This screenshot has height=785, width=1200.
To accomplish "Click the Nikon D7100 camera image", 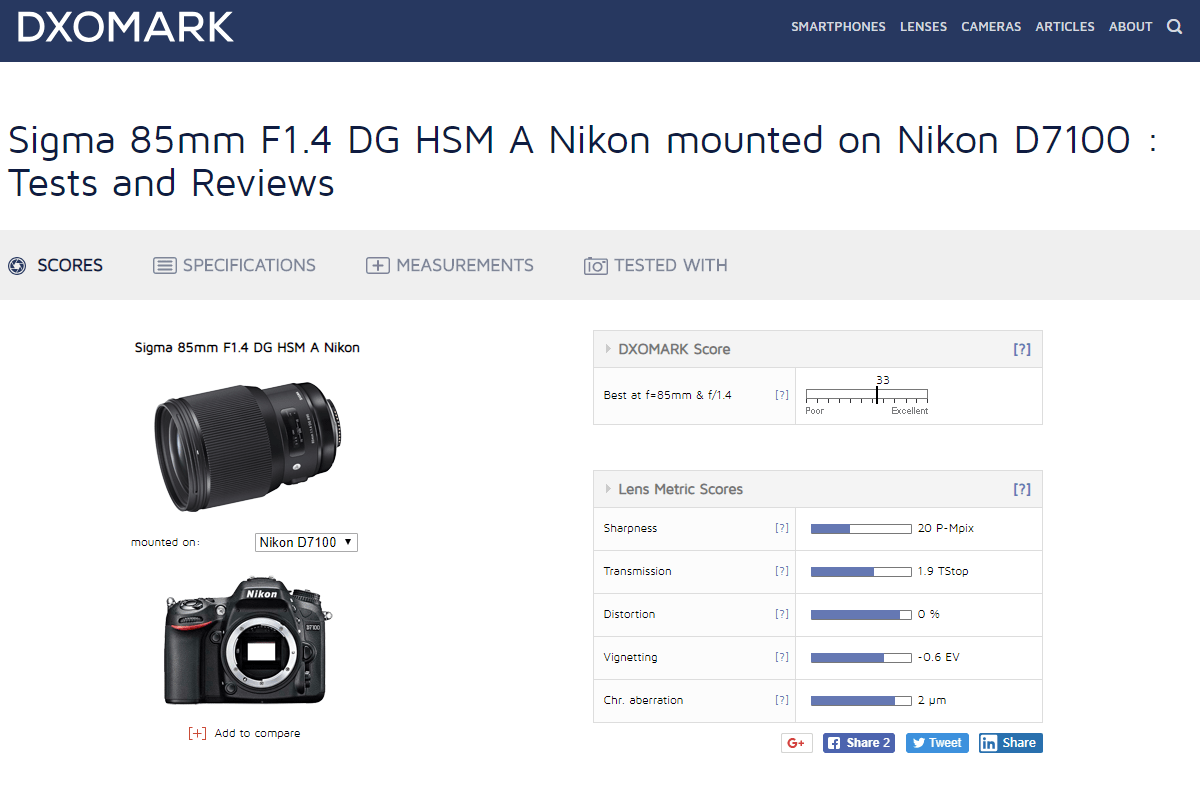I will point(249,640).
